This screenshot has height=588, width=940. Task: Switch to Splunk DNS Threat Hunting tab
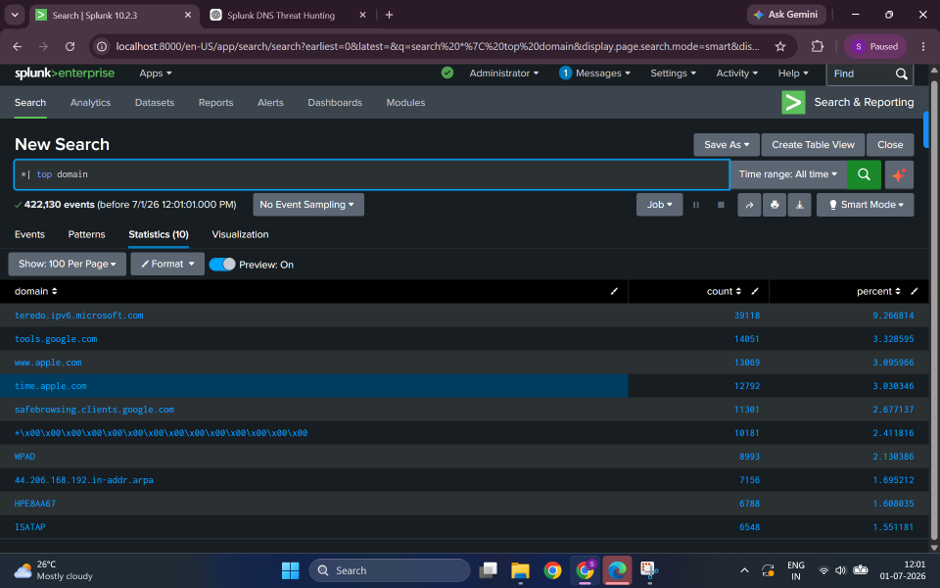(281, 15)
